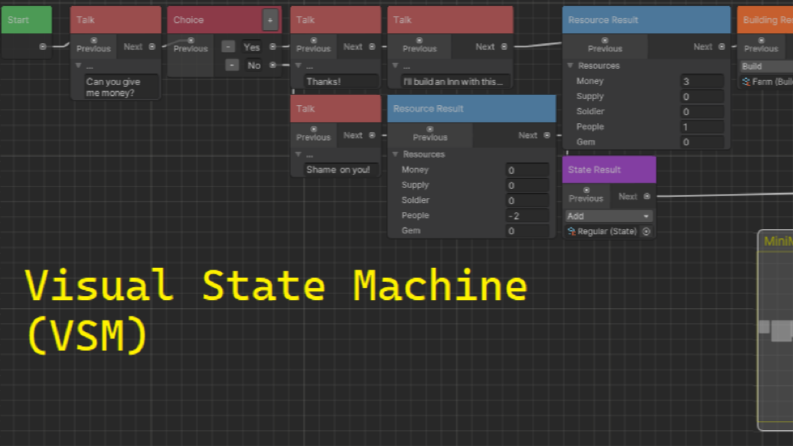Select header of the 'Thanks!' Talk node
Image resolution: width=793 pixels, height=446 pixels.
click(335, 20)
